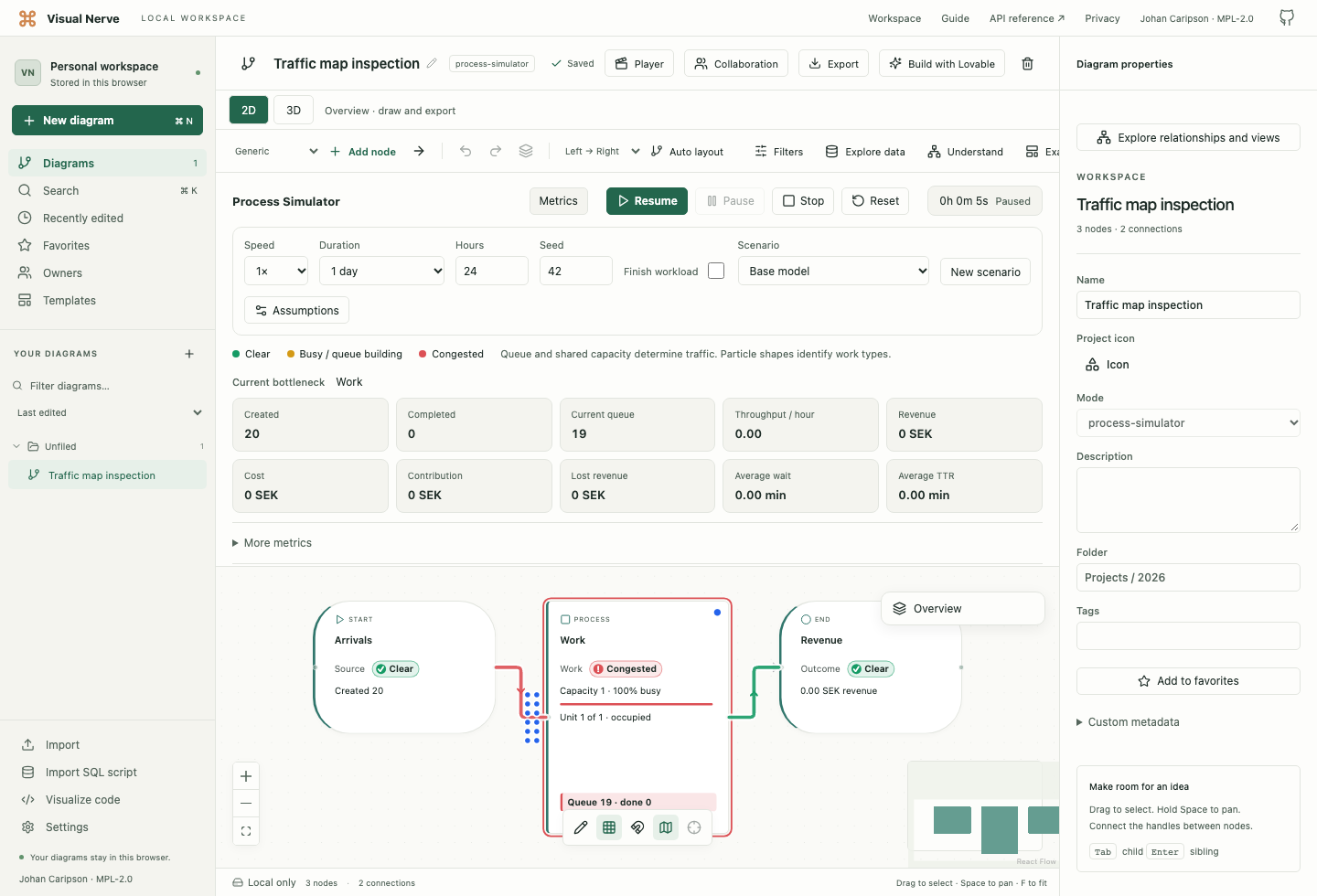Click the plus icon beside Your Diagrams
The image size is (1317, 896).
189,354
